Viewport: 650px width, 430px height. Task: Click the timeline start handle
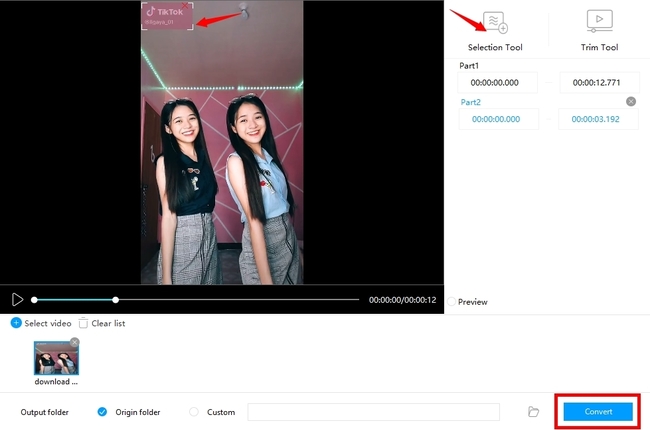[x=34, y=300]
